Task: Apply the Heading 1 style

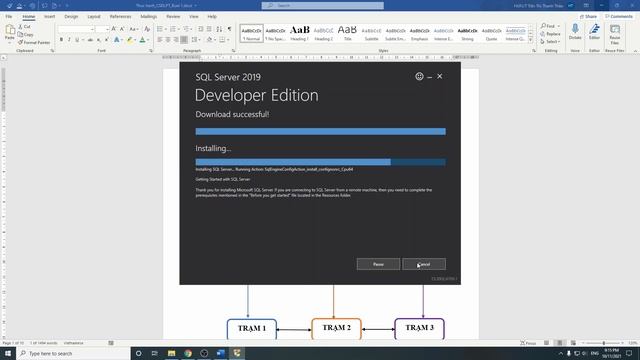Action: pos(300,33)
